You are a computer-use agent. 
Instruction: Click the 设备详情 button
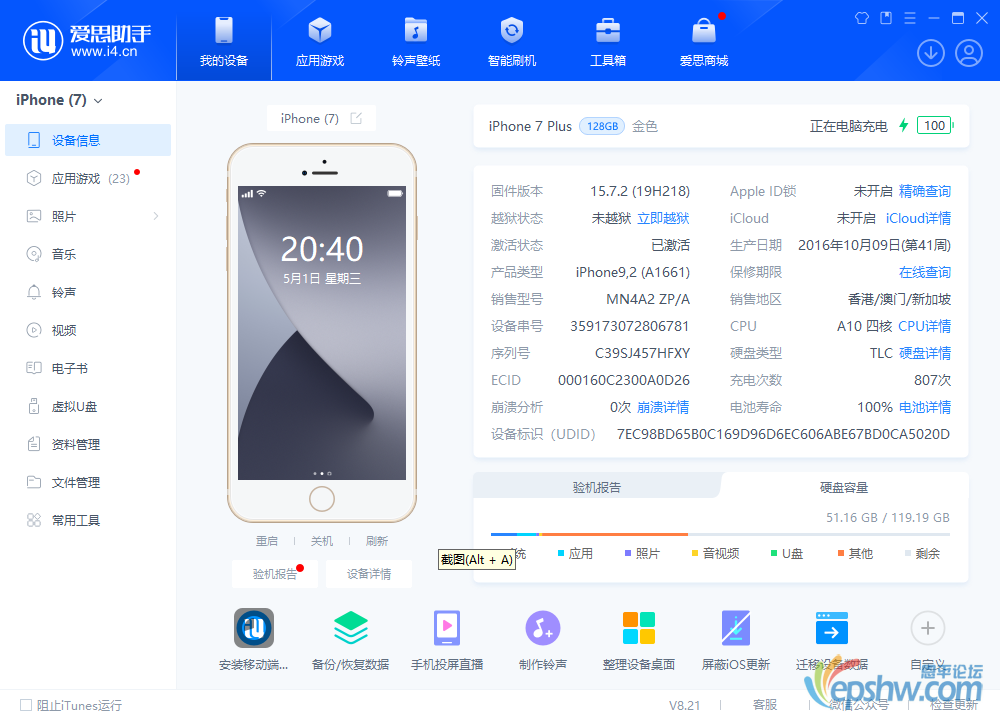[x=369, y=574]
